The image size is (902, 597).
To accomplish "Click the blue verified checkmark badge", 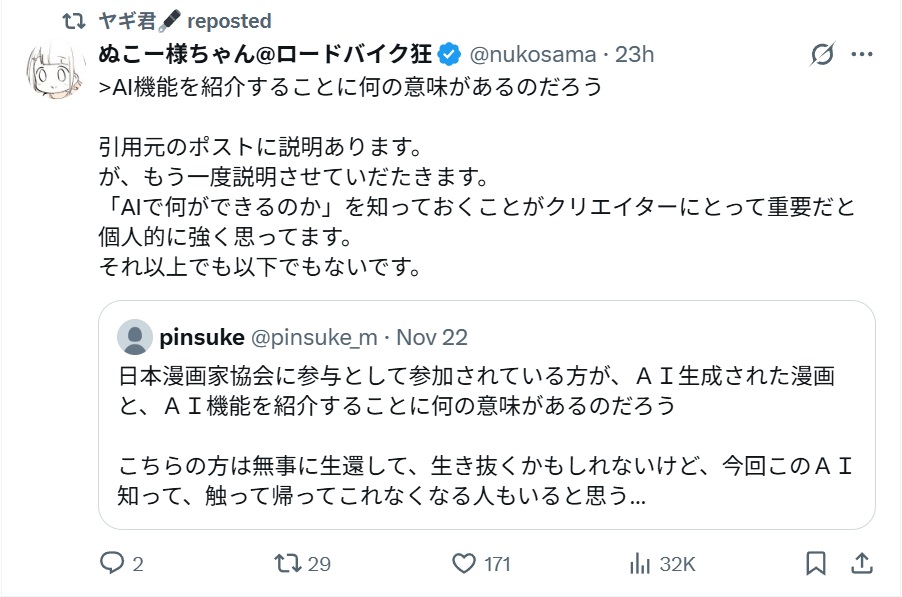I will pos(449,54).
